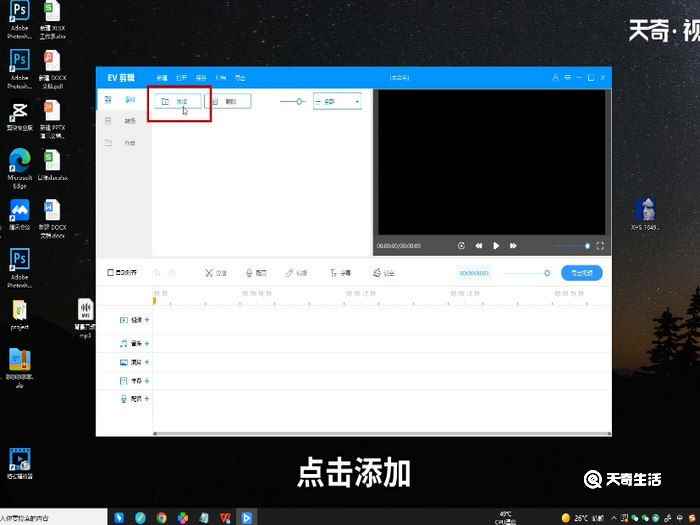Expand the music track with plus sign
Viewport: 700px width, 525px height.
147,343
